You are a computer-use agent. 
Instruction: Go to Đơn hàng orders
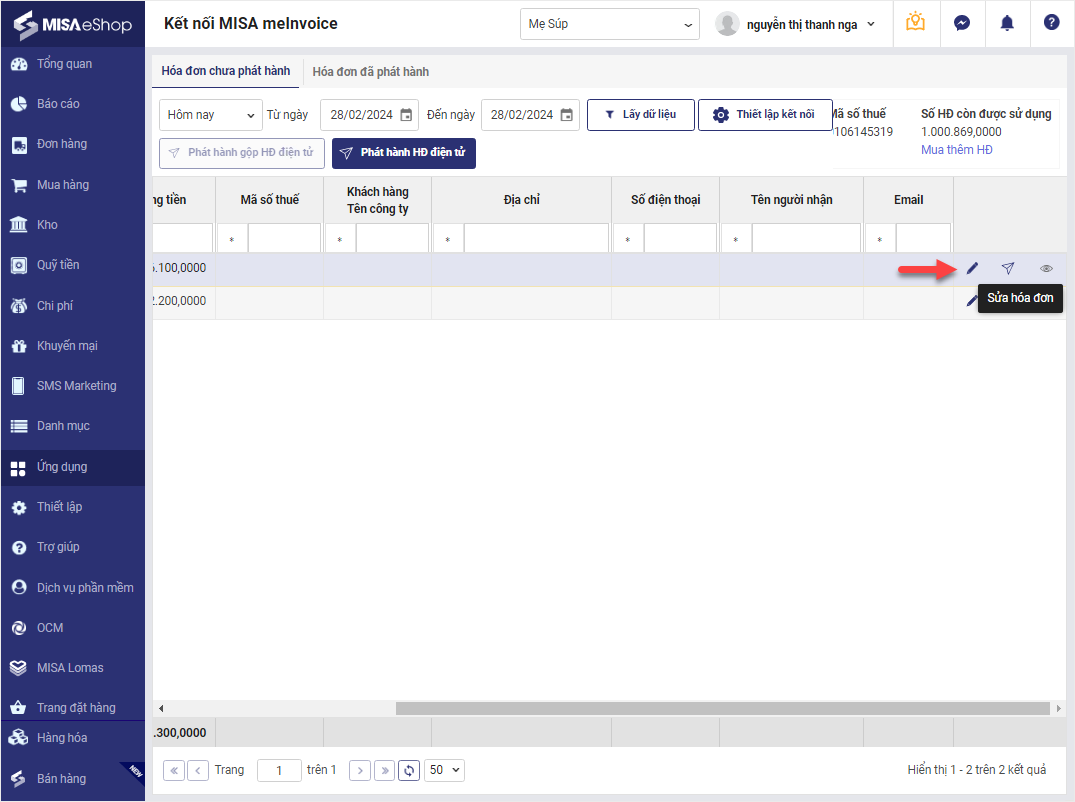[73, 144]
